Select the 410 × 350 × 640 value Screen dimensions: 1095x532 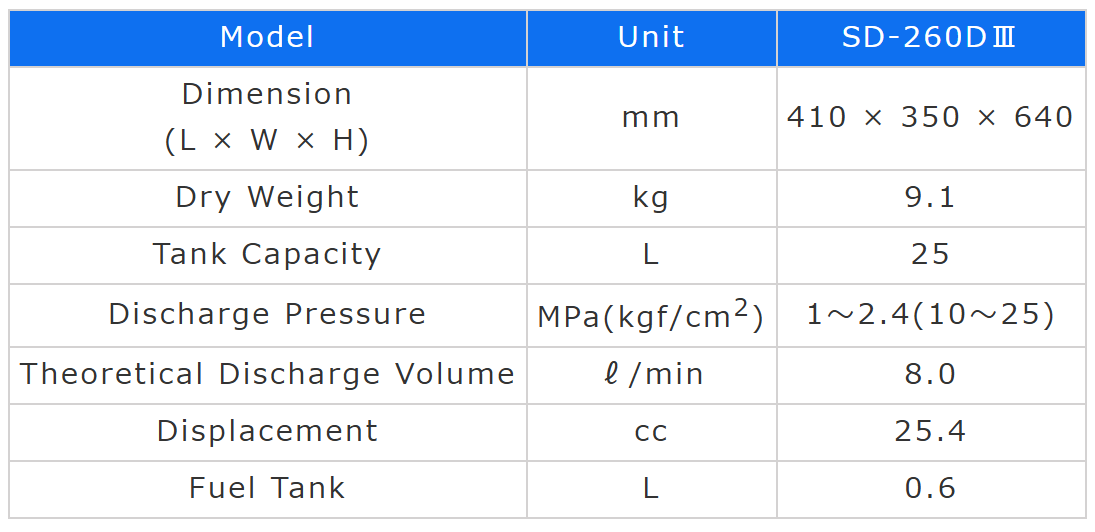coord(930,118)
